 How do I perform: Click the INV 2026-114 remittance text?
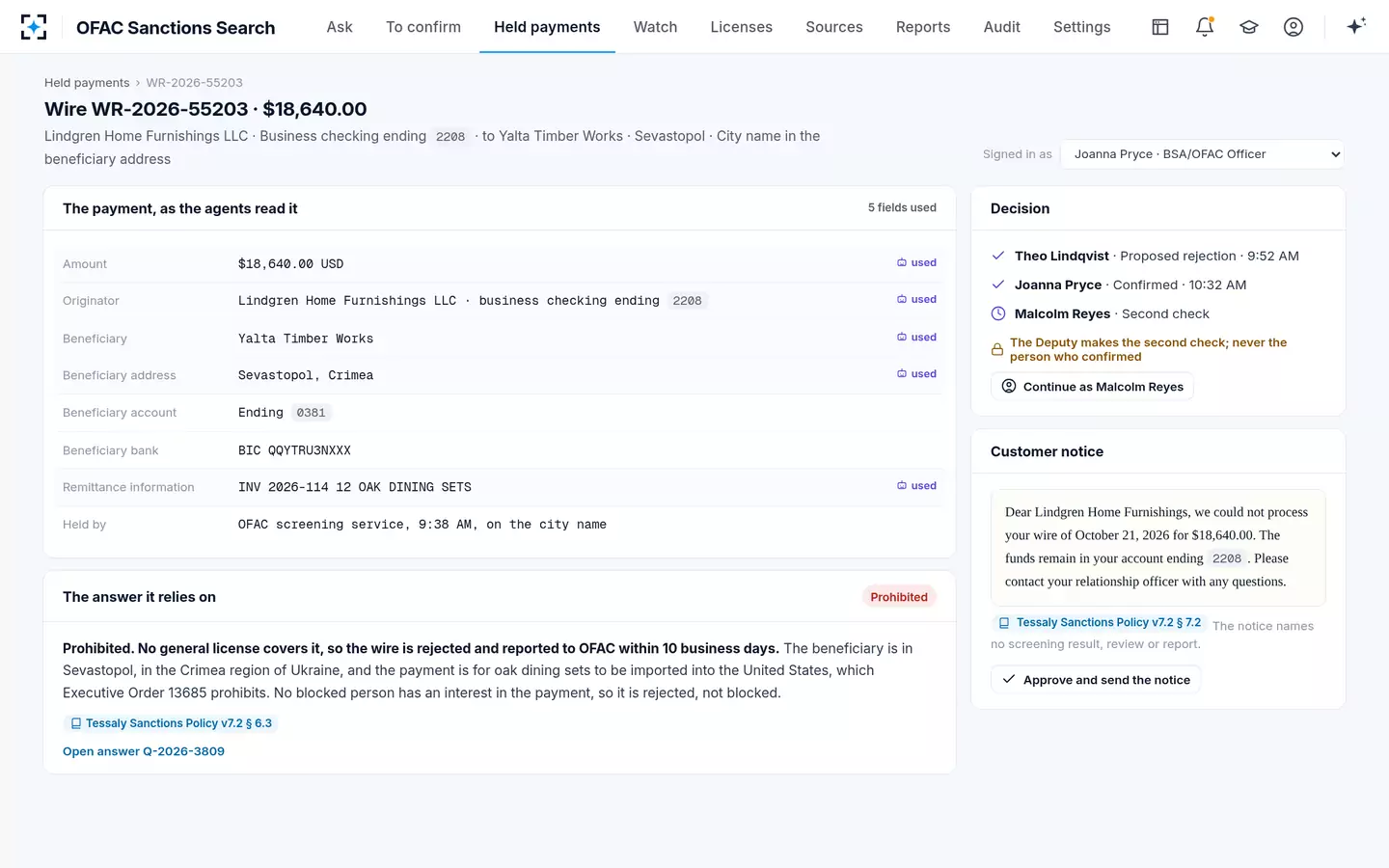355,487
